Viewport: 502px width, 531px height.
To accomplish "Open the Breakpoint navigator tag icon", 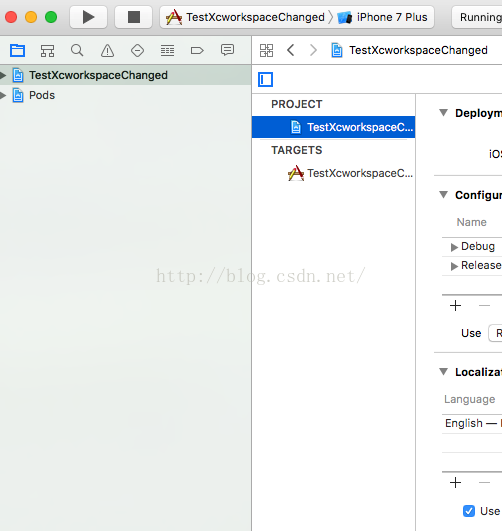I will (x=197, y=51).
